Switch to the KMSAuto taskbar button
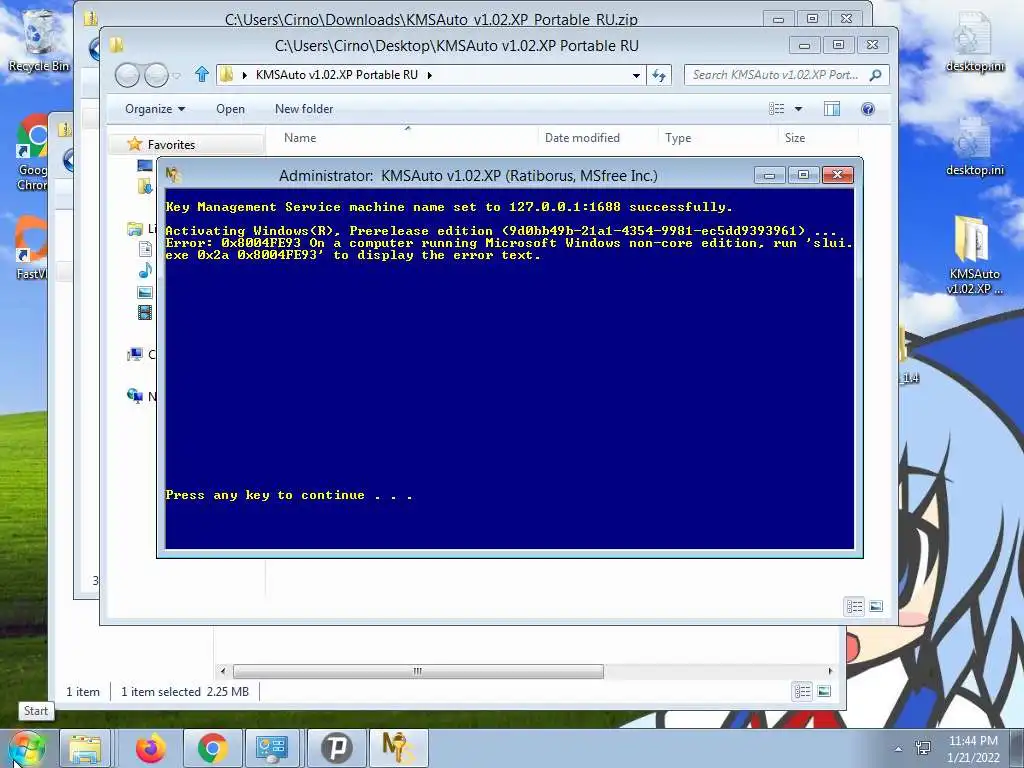 point(398,748)
